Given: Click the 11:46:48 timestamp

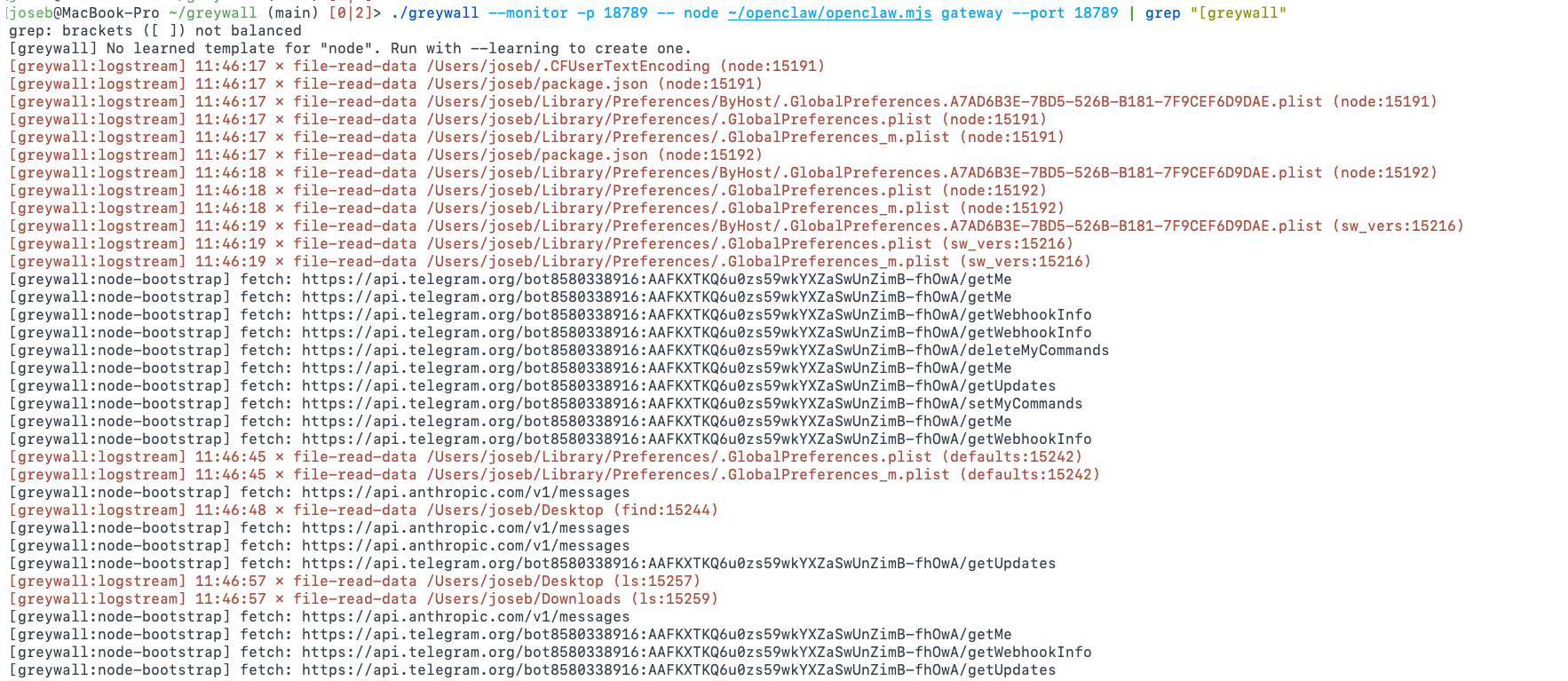Looking at the screenshot, I should point(230,511).
